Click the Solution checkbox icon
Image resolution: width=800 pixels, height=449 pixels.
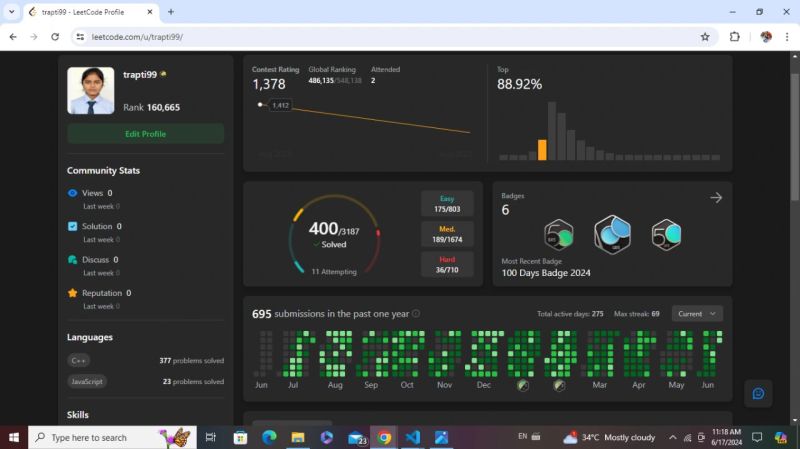pyautogui.click(x=72, y=226)
